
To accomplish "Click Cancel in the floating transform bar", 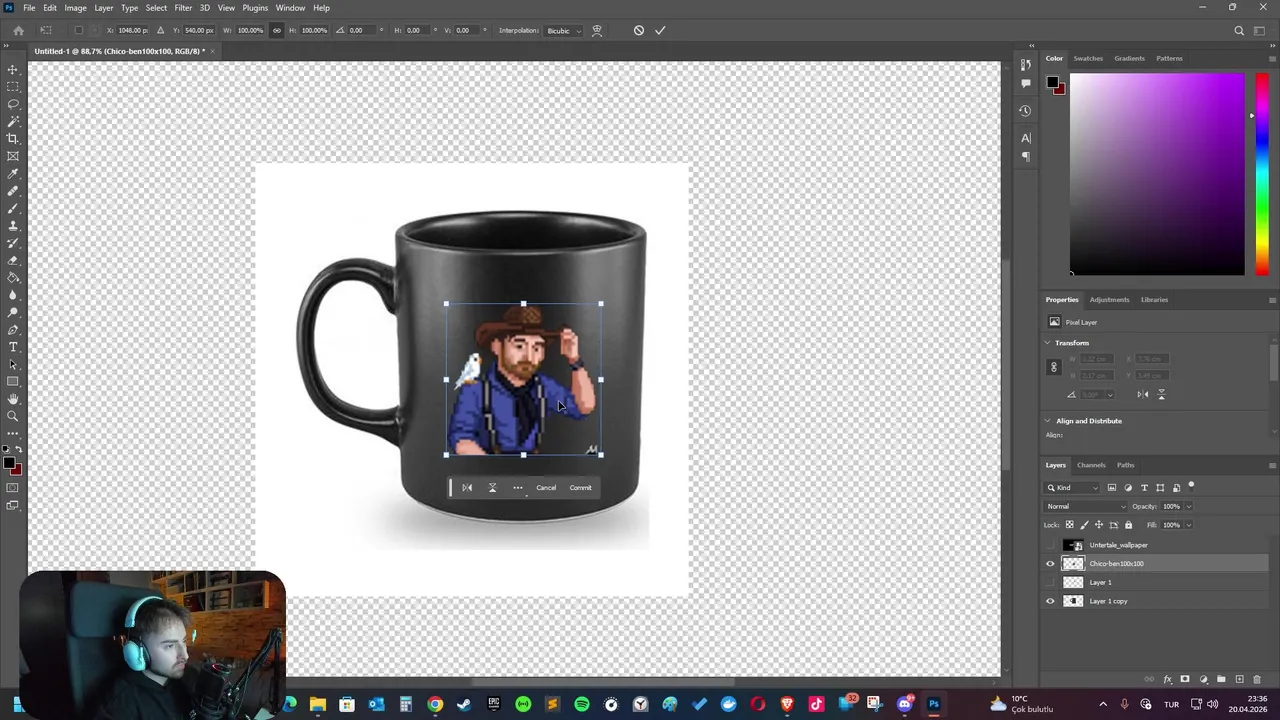I will tap(546, 488).
